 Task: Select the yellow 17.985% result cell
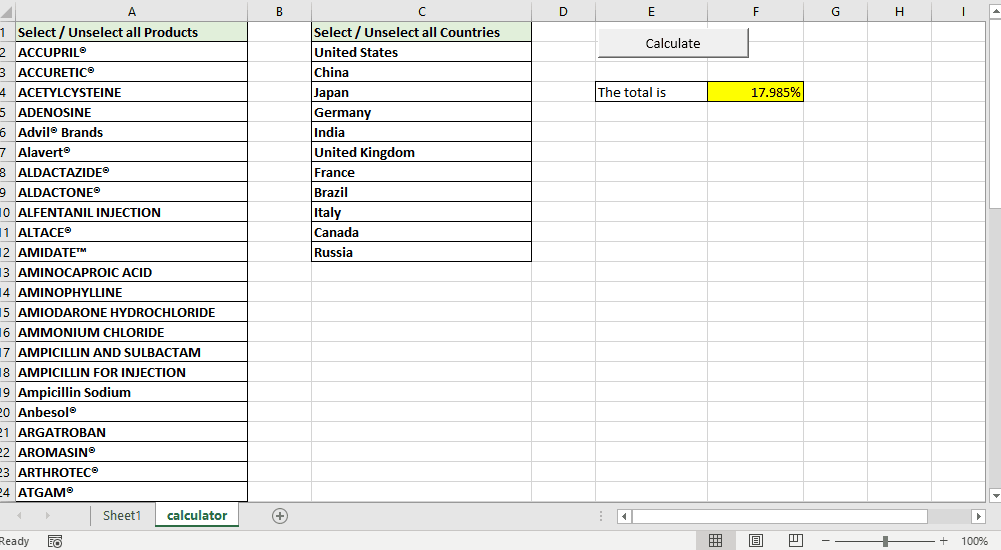click(x=755, y=92)
